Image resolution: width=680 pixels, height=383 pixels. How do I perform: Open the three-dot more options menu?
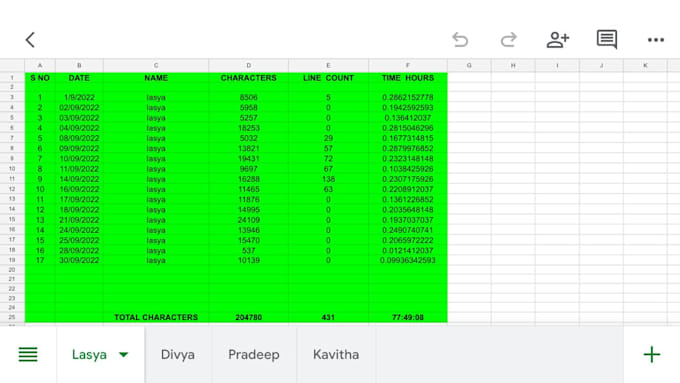click(x=656, y=40)
